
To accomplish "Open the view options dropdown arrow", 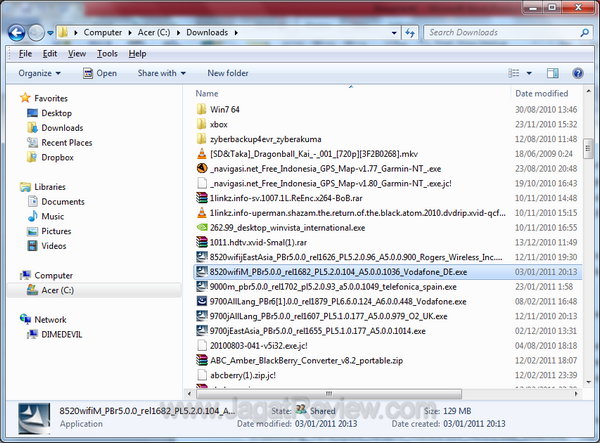I will click(x=529, y=73).
